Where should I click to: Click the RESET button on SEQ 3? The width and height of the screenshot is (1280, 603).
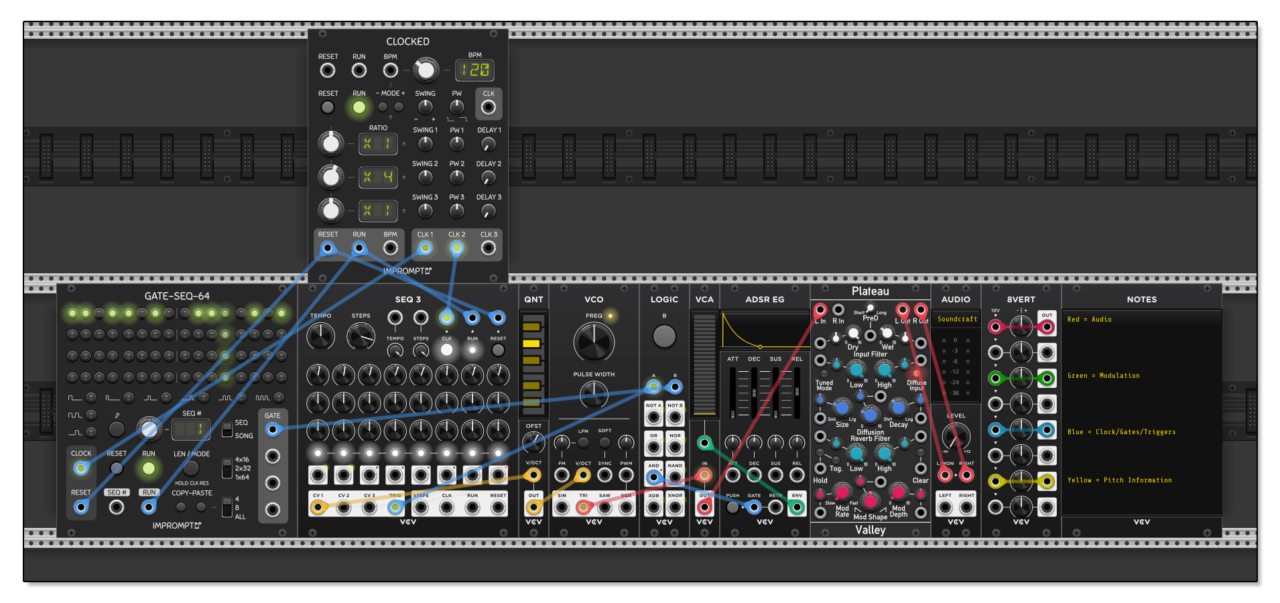498,350
